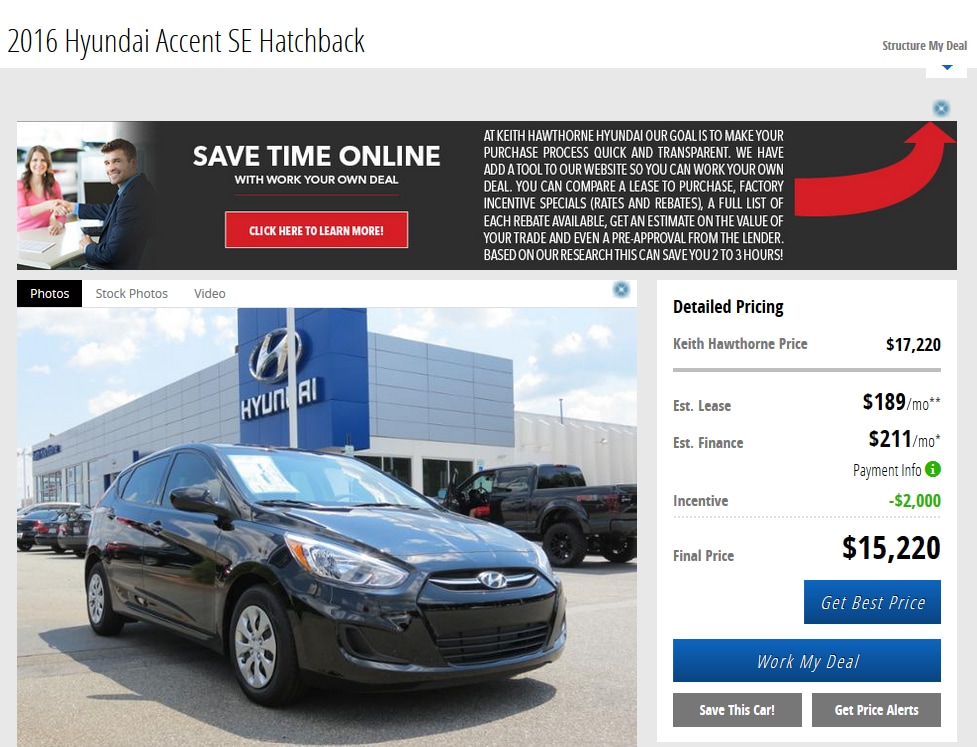Open the Work My Deal button
977x747 pixels.
[x=807, y=660]
